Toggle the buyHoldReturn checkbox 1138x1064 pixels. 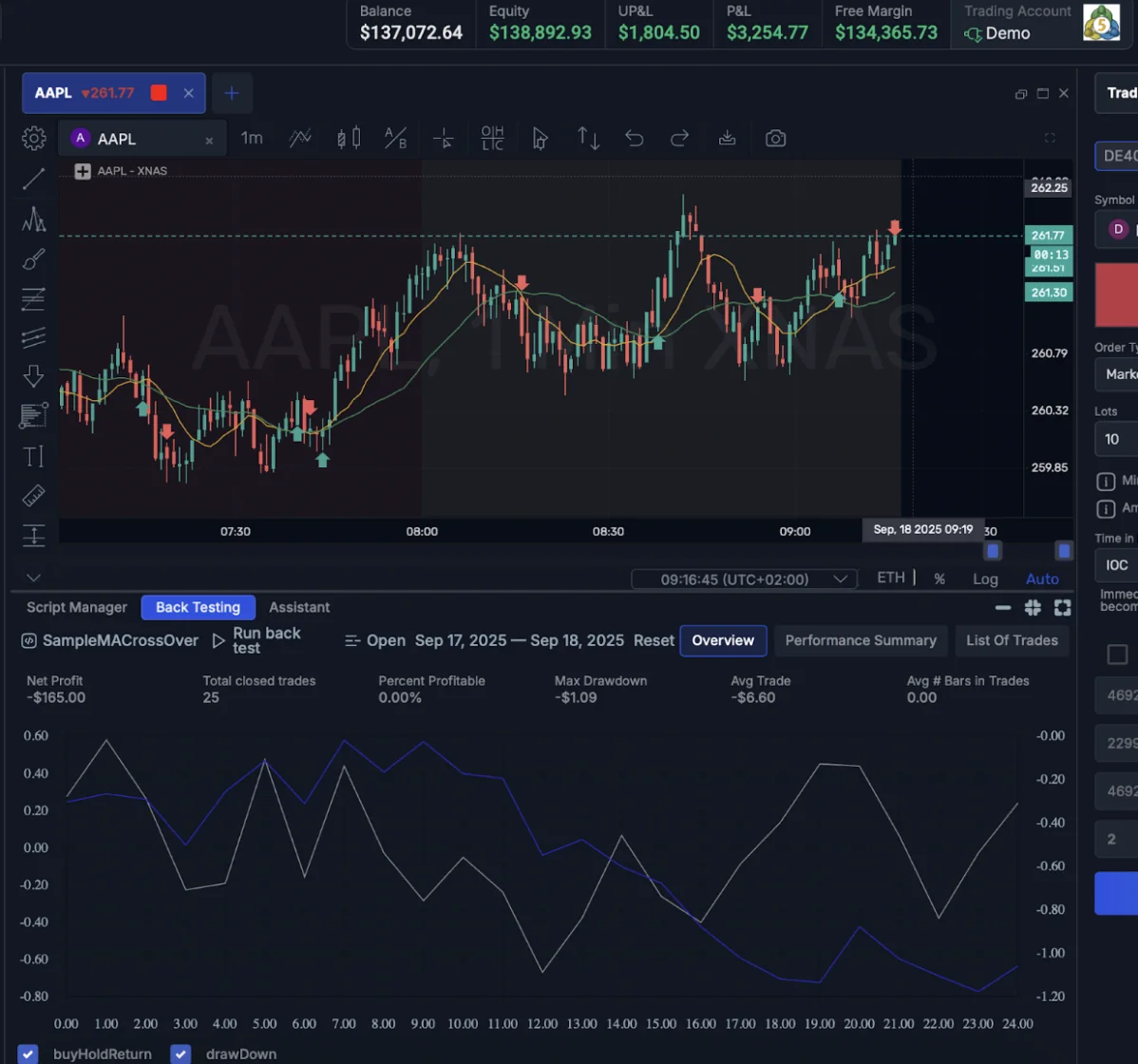pyautogui.click(x=28, y=1054)
